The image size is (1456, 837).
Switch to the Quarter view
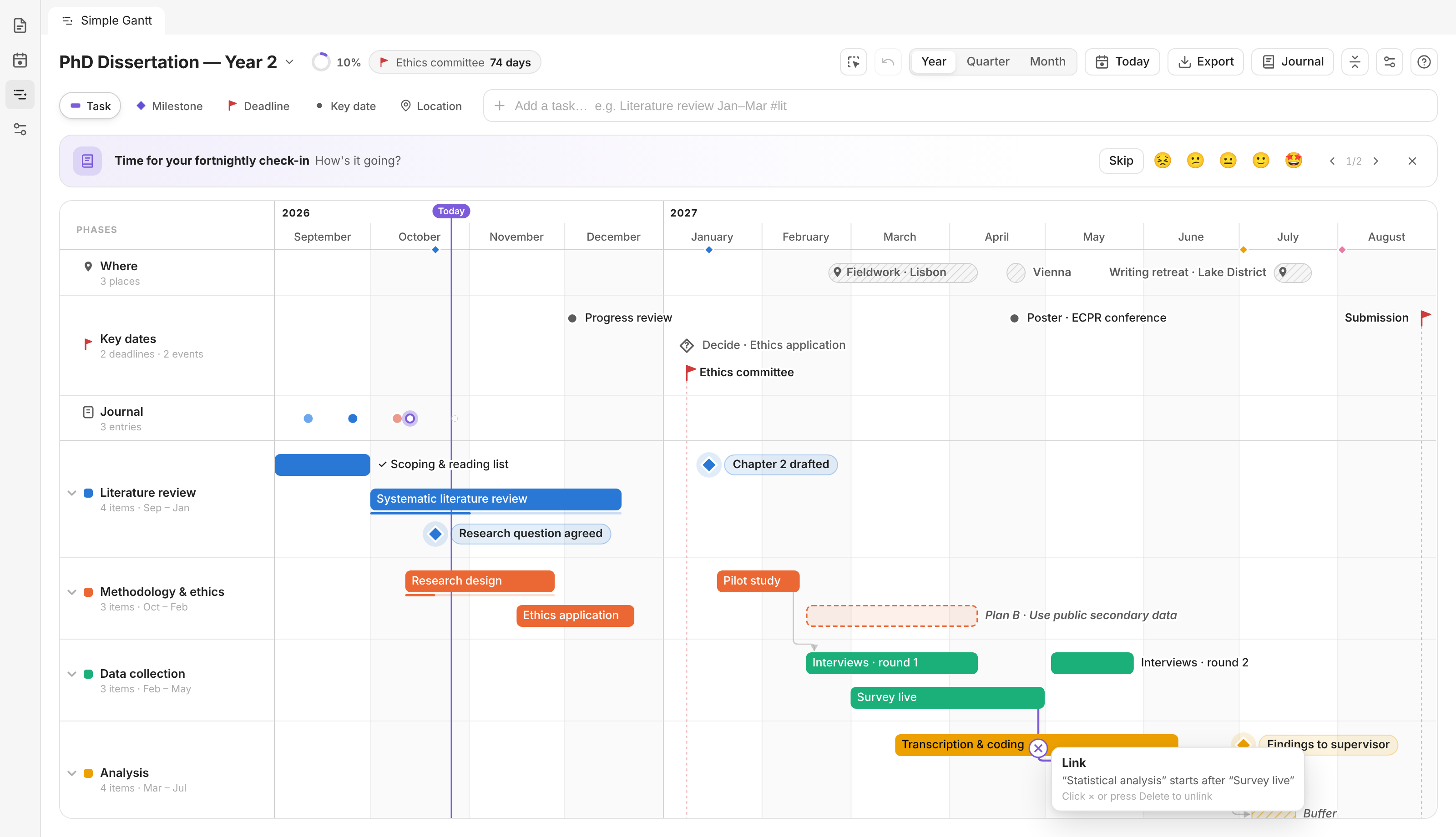(x=987, y=61)
